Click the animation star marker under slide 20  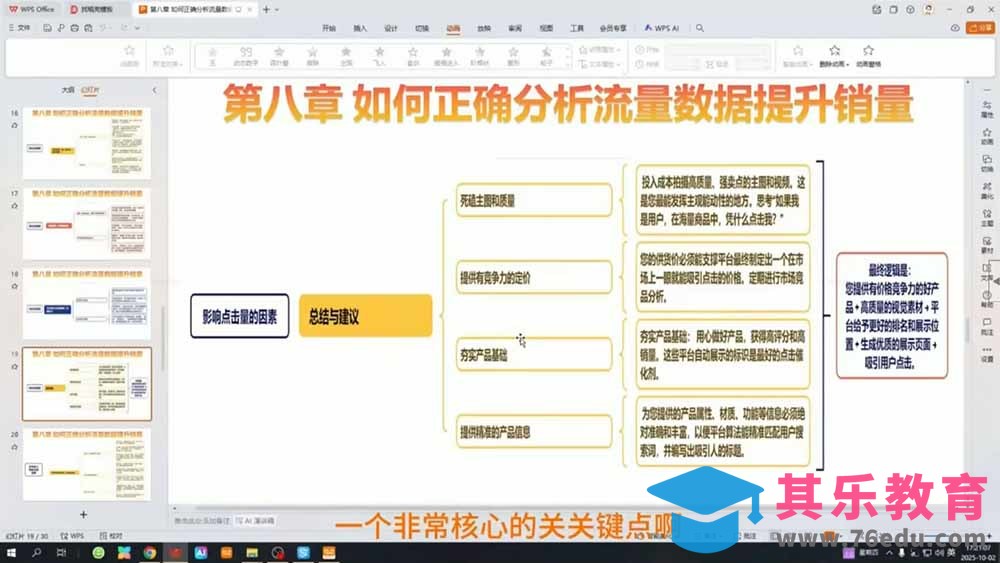click(15, 447)
